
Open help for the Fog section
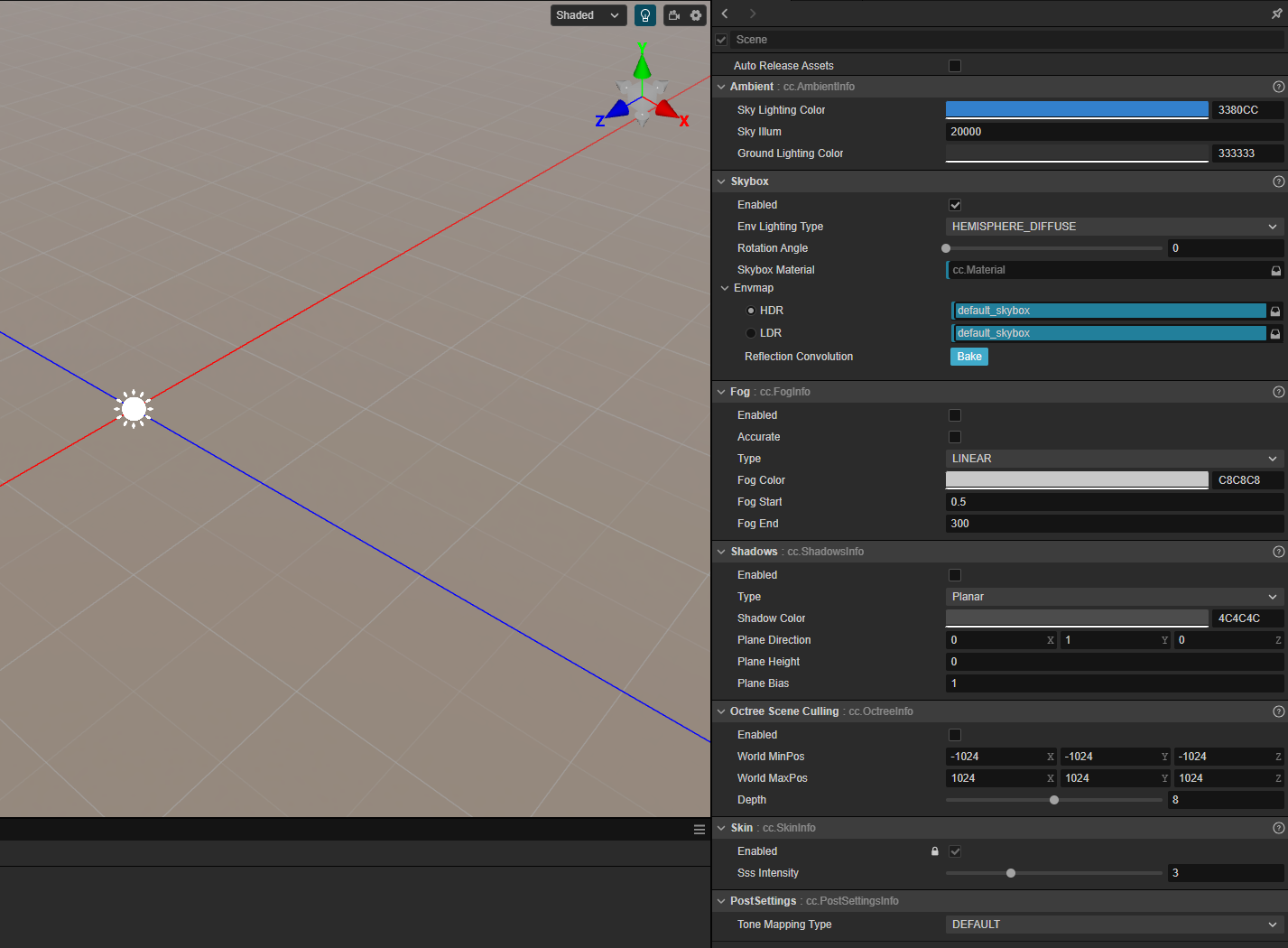point(1278,392)
